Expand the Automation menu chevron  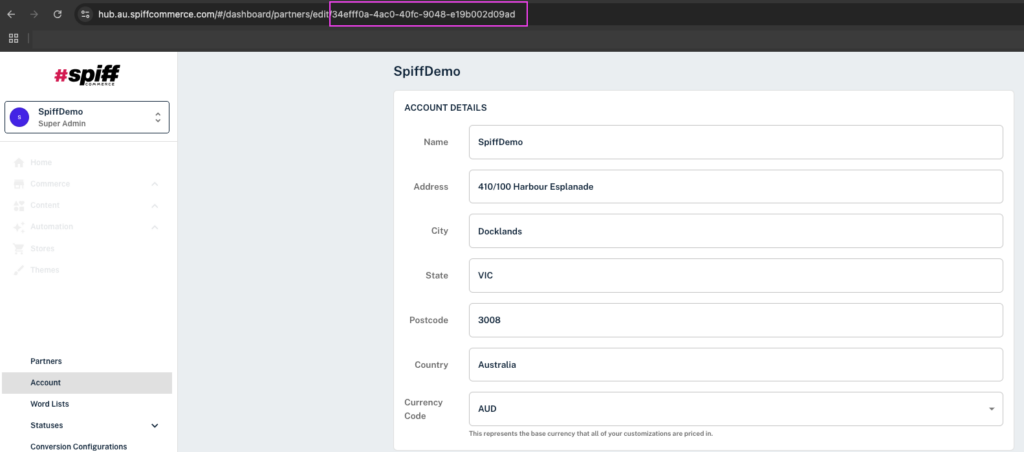point(155,227)
